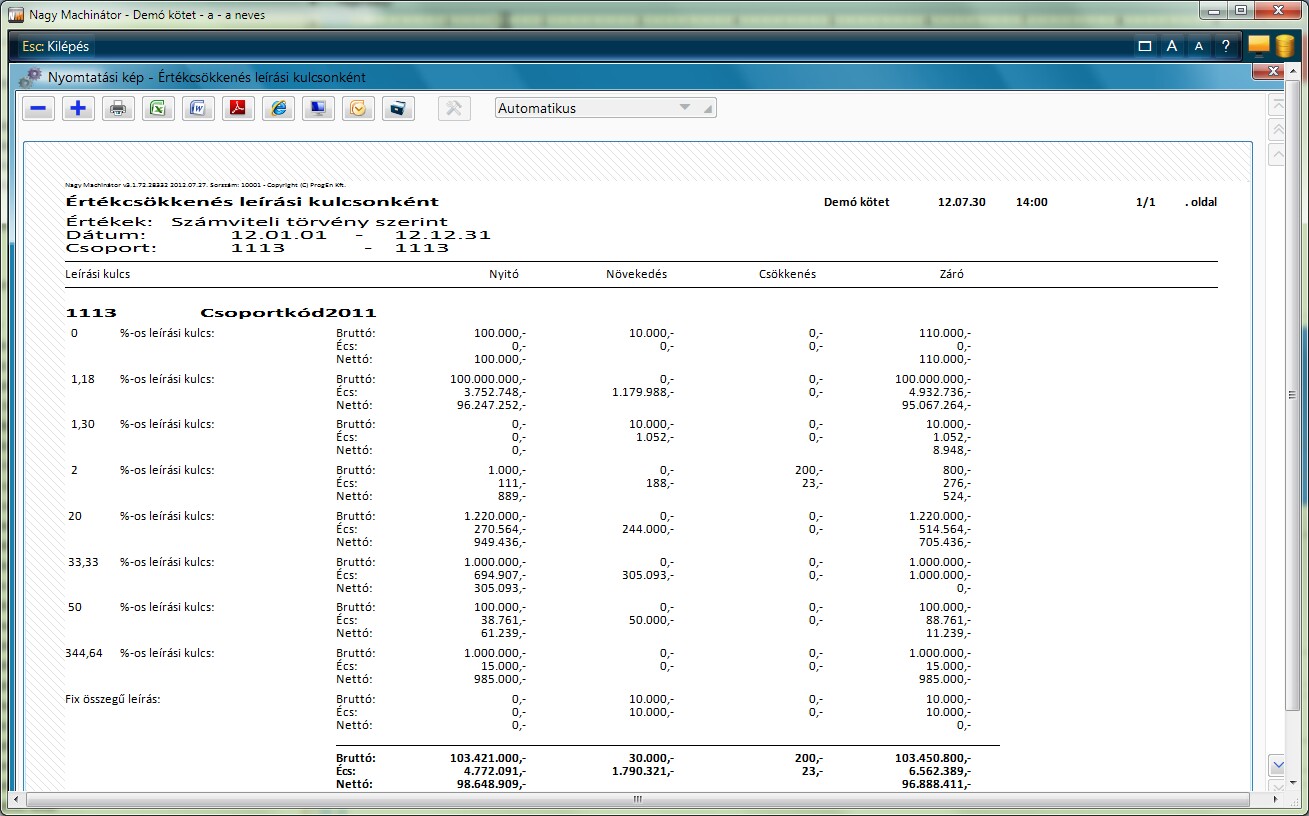1309x816 pixels.
Task: Open the report in Internet Explorer
Action: [x=278, y=109]
